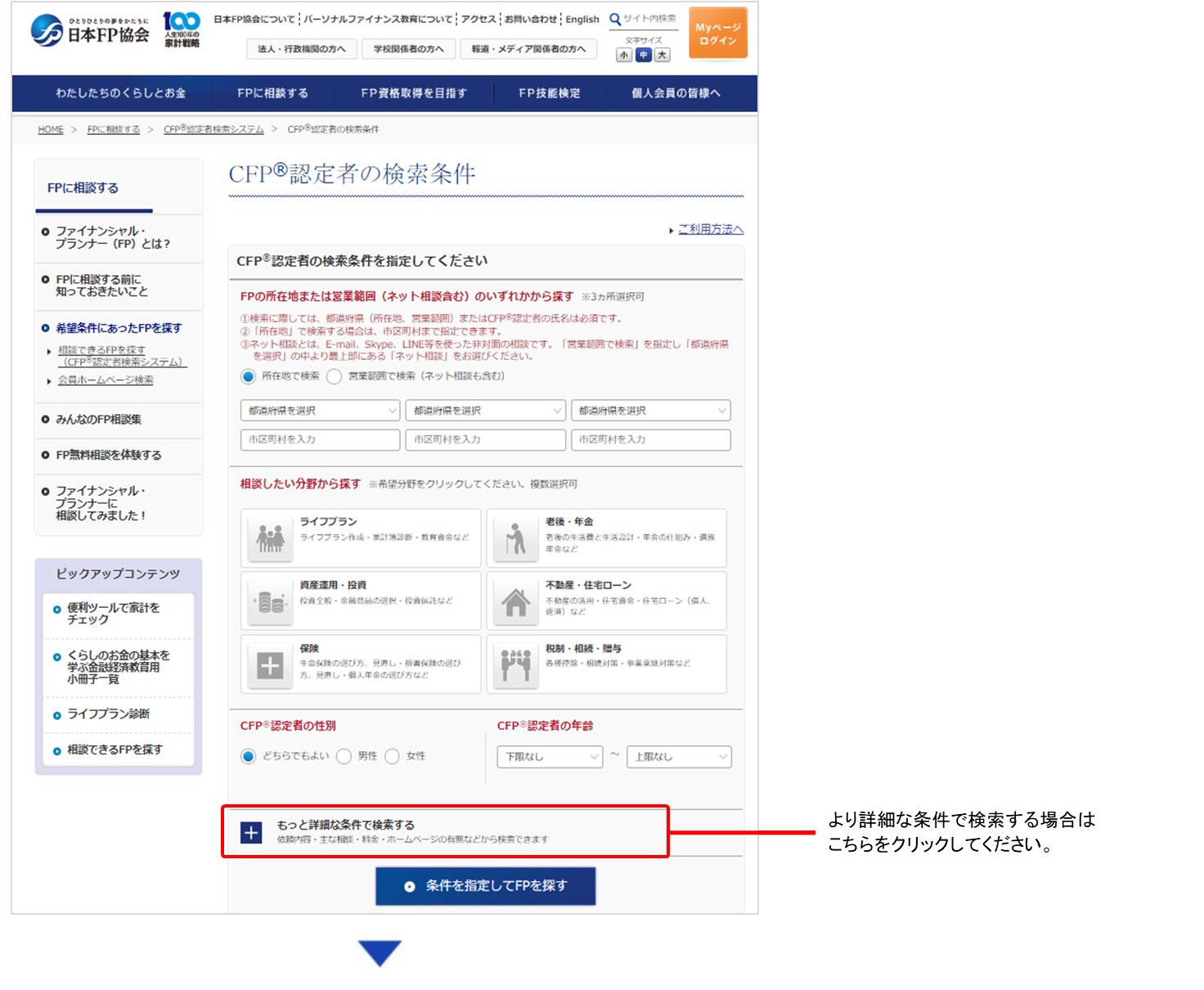Select the 女性 gender radio button

pyautogui.click(x=393, y=756)
